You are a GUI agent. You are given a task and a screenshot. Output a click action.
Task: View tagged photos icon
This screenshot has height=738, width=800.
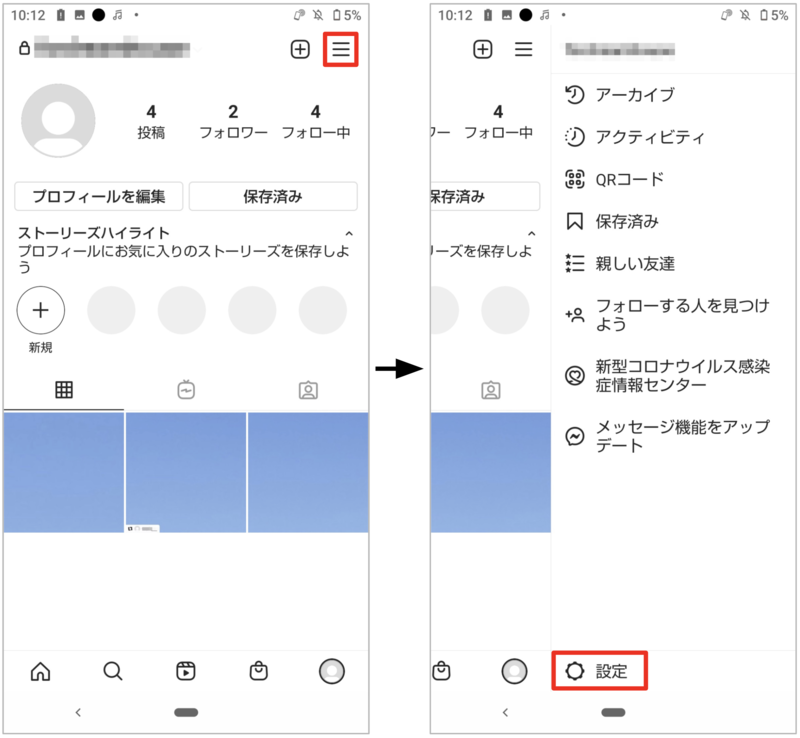pos(307,390)
